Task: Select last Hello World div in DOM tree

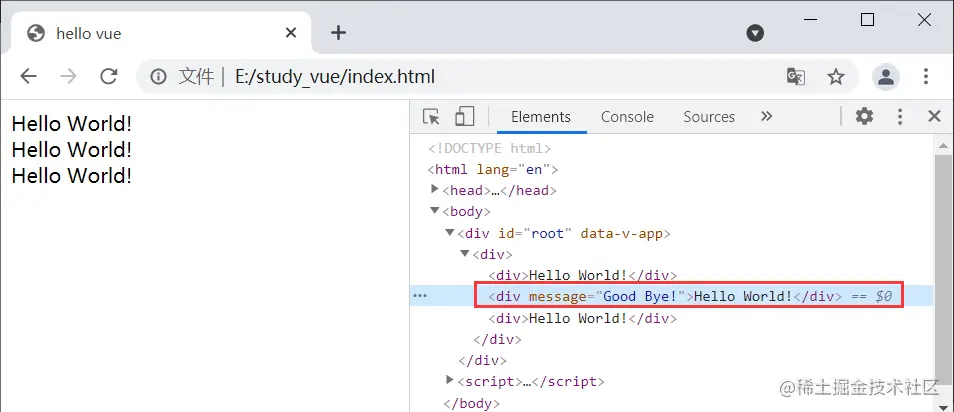Action: coord(582,318)
